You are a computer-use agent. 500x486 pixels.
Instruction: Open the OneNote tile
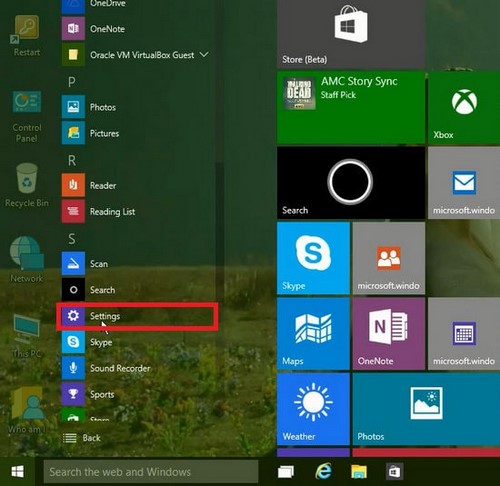click(x=389, y=334)
